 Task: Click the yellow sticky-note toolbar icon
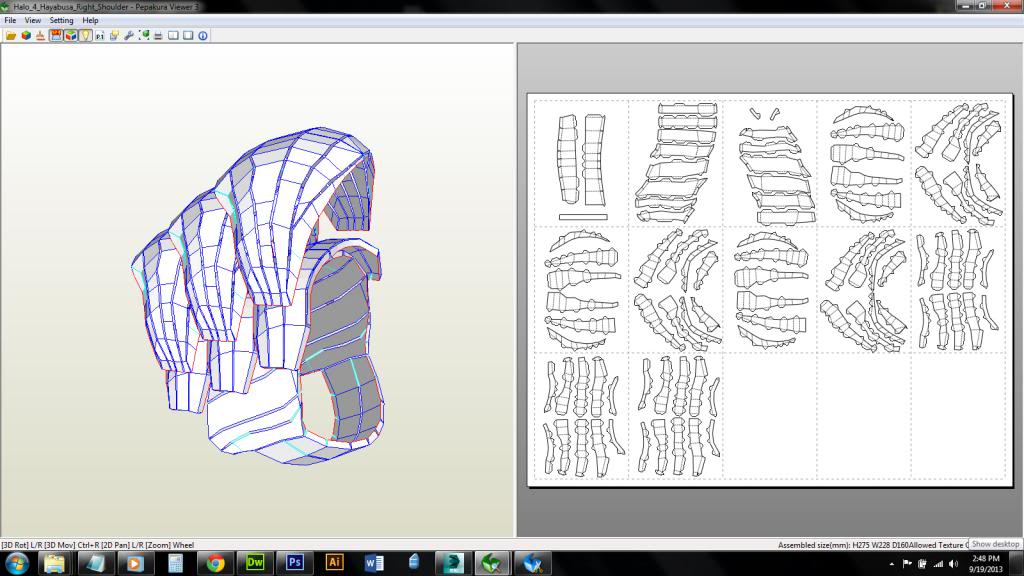coord(114,35)
